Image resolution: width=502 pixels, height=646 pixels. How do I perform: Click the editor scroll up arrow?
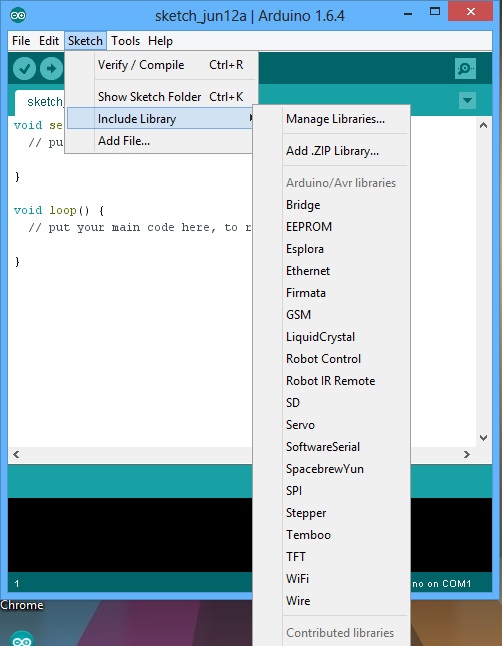483,125
